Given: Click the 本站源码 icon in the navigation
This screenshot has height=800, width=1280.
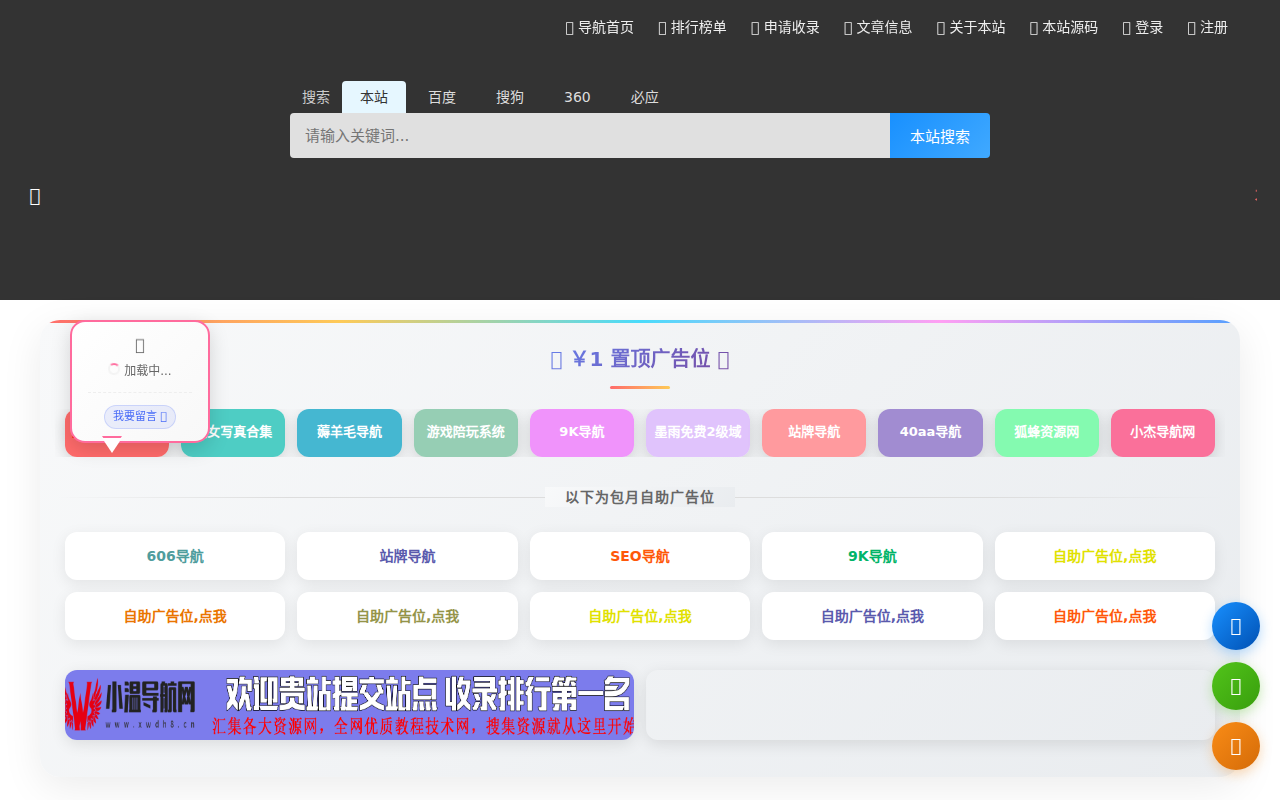Looking at the screenshot, I should [1031, 28].
